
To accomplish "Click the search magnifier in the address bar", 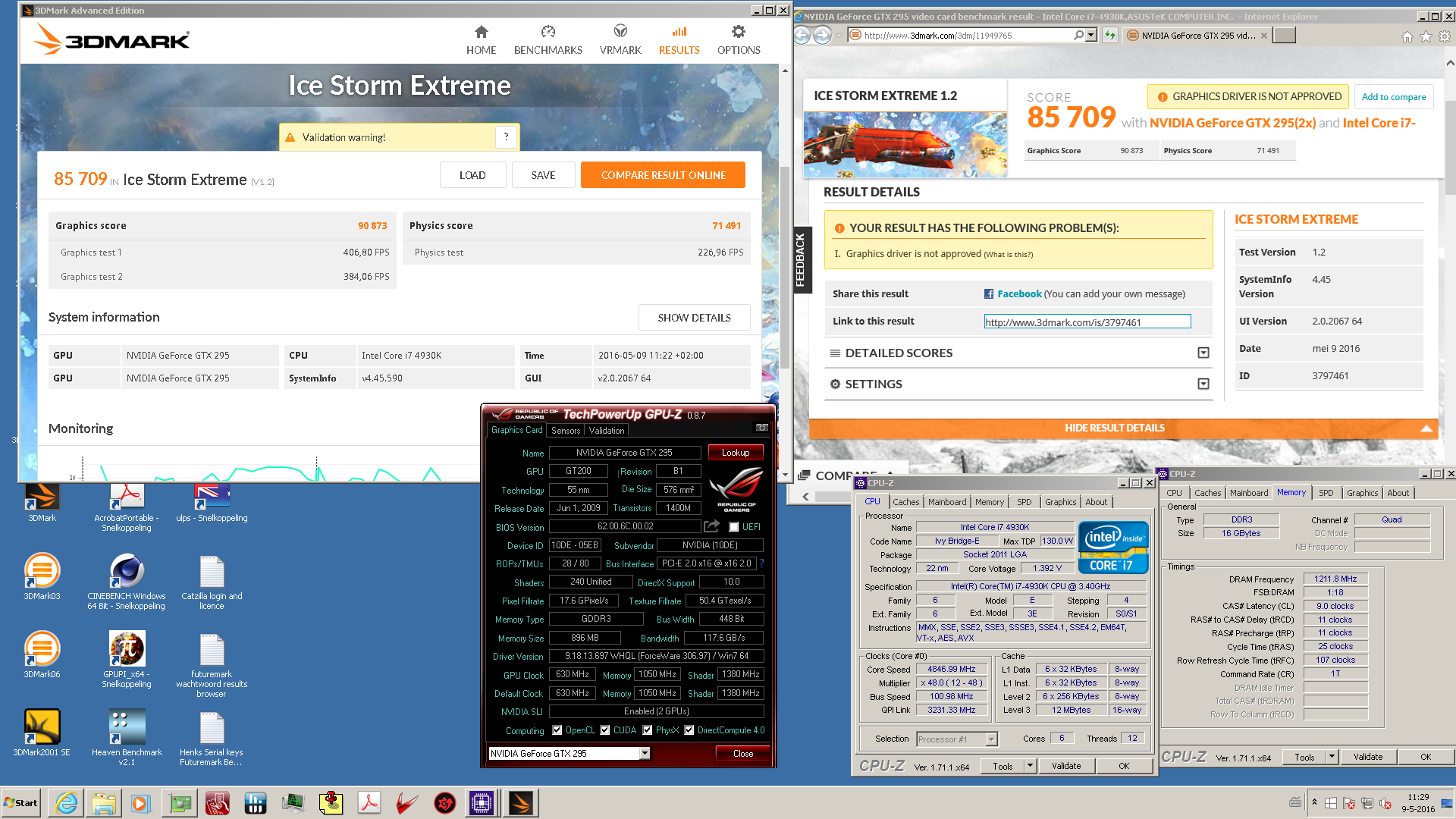I will click(1078, 35).
